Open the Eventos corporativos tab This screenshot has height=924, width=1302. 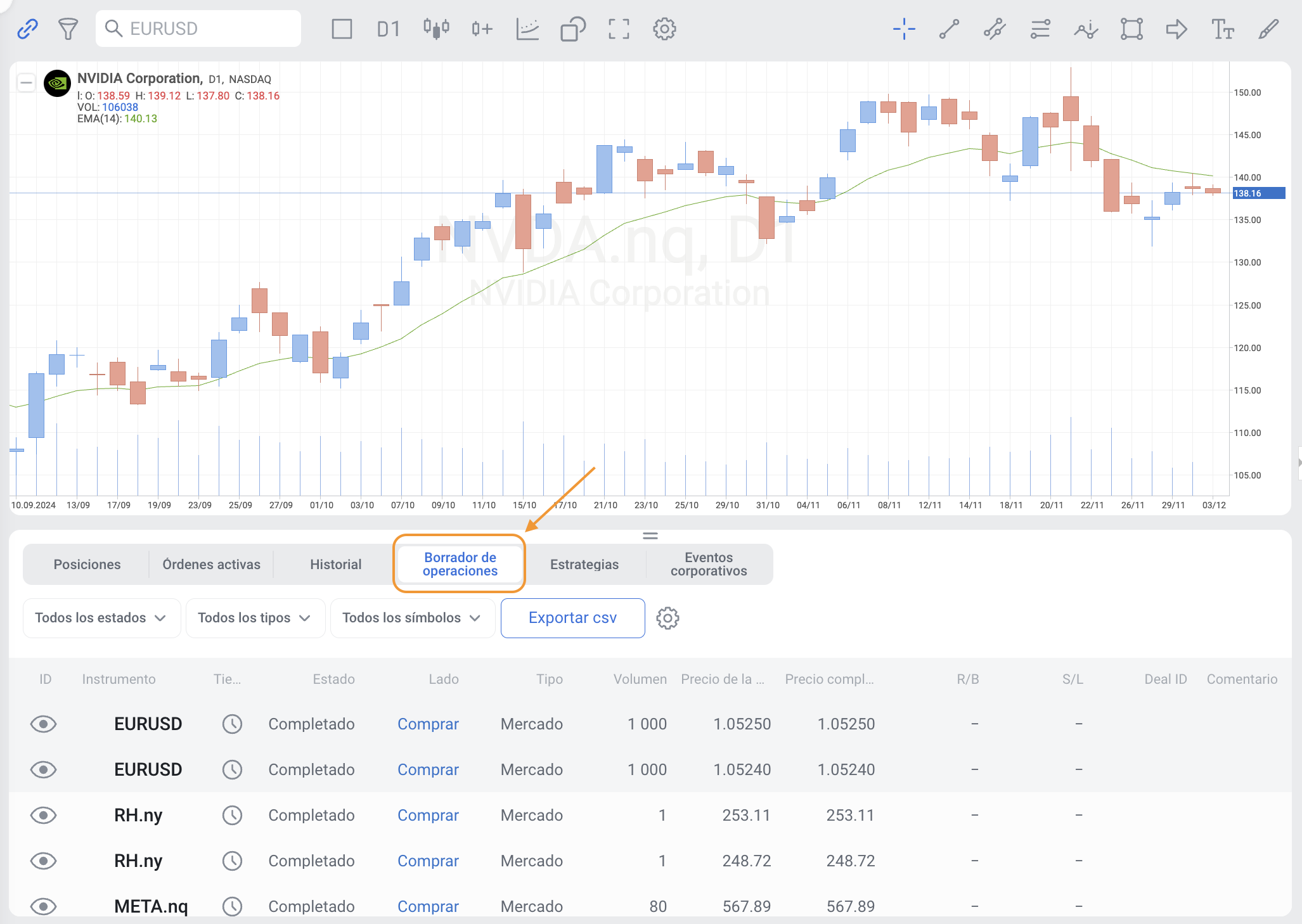point(708,564)
